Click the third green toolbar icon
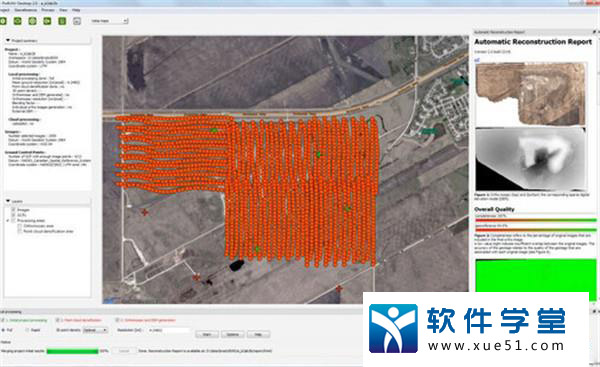 [x=33, y=21]
